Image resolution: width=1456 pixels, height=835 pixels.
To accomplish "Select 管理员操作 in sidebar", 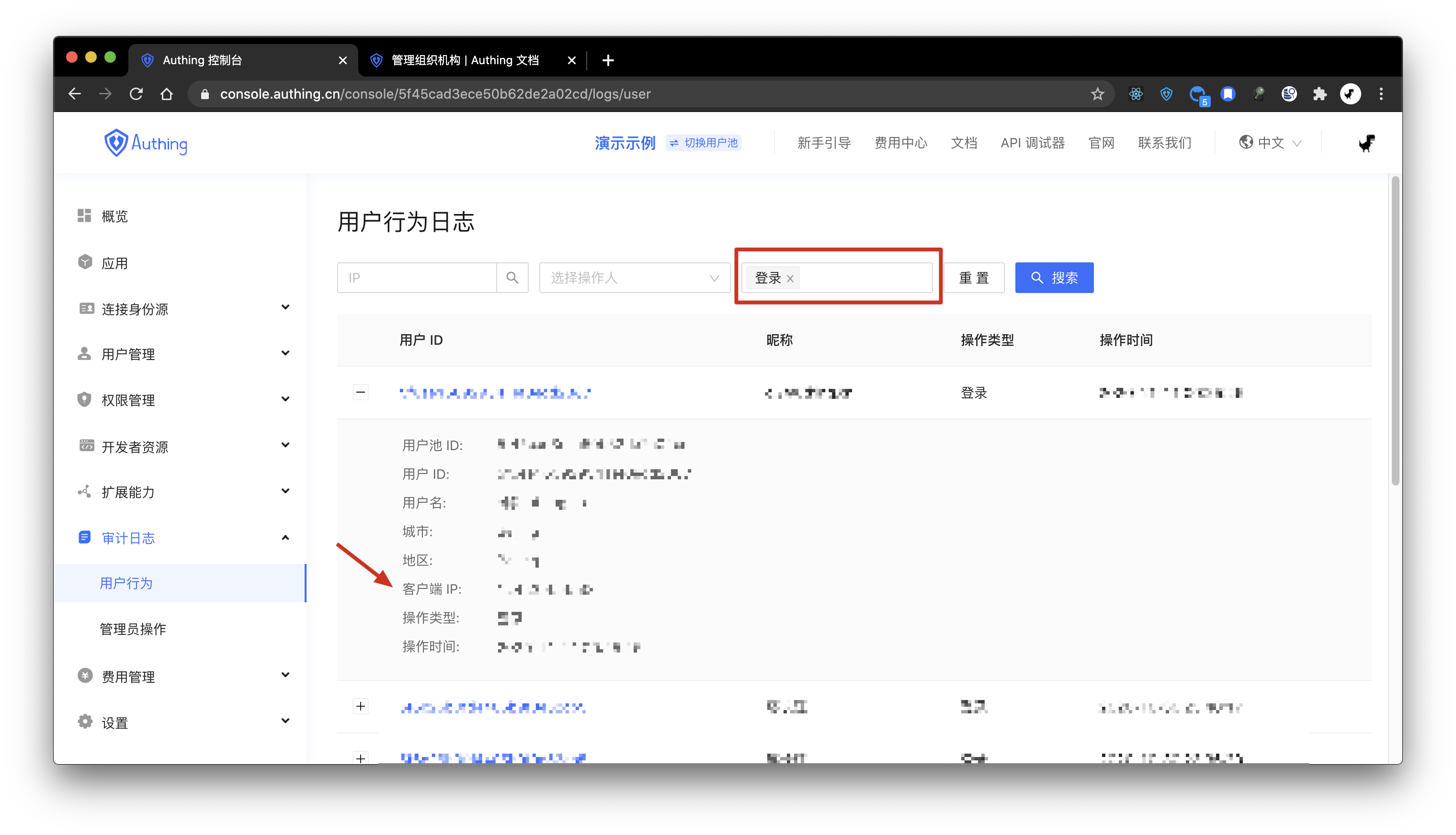I will click(133, 629).
